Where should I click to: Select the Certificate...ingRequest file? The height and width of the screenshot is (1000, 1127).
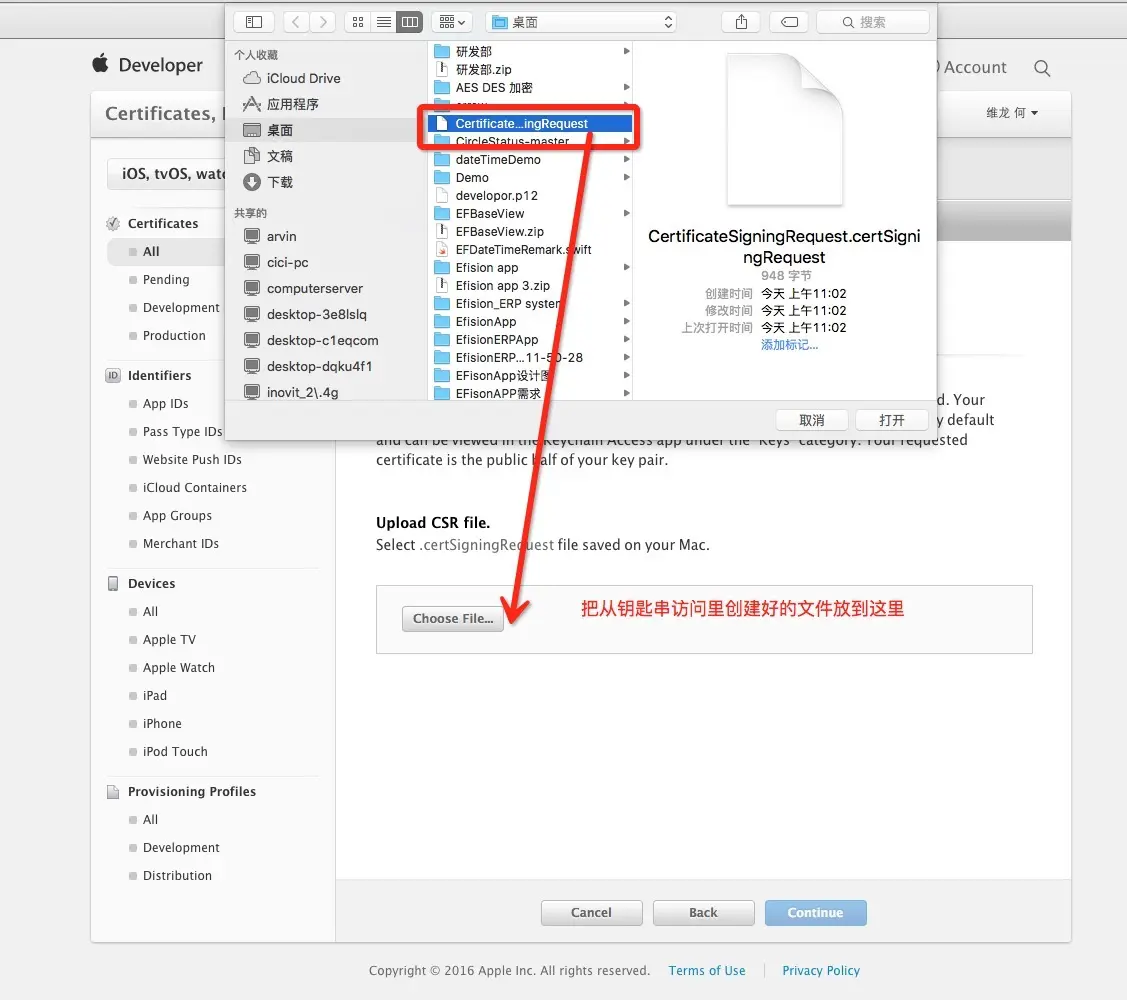pos(530,124)
